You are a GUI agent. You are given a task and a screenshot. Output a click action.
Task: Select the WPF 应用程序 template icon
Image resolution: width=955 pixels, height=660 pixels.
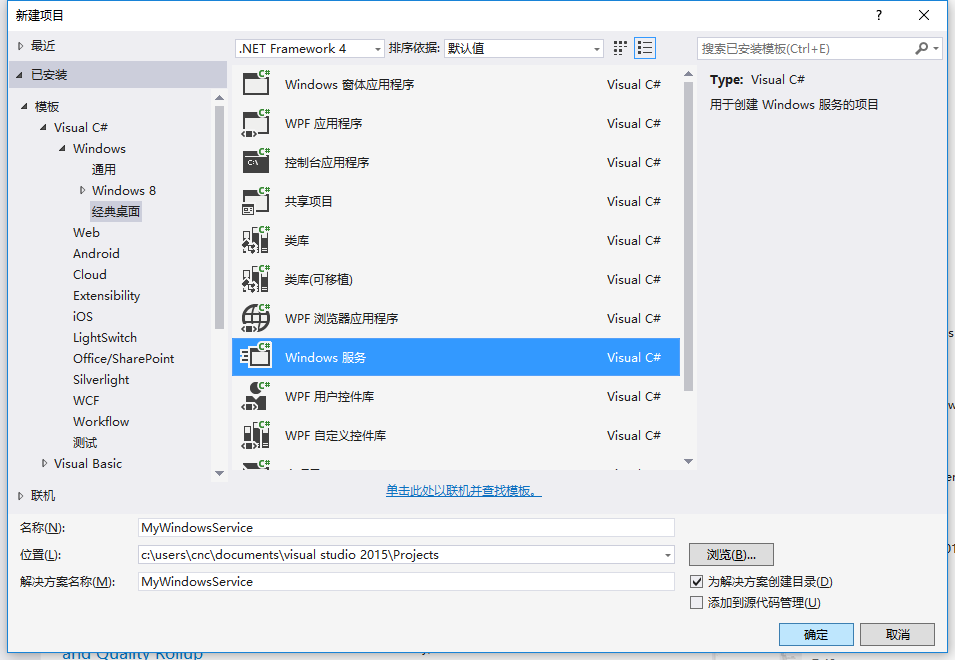point(256,124)
